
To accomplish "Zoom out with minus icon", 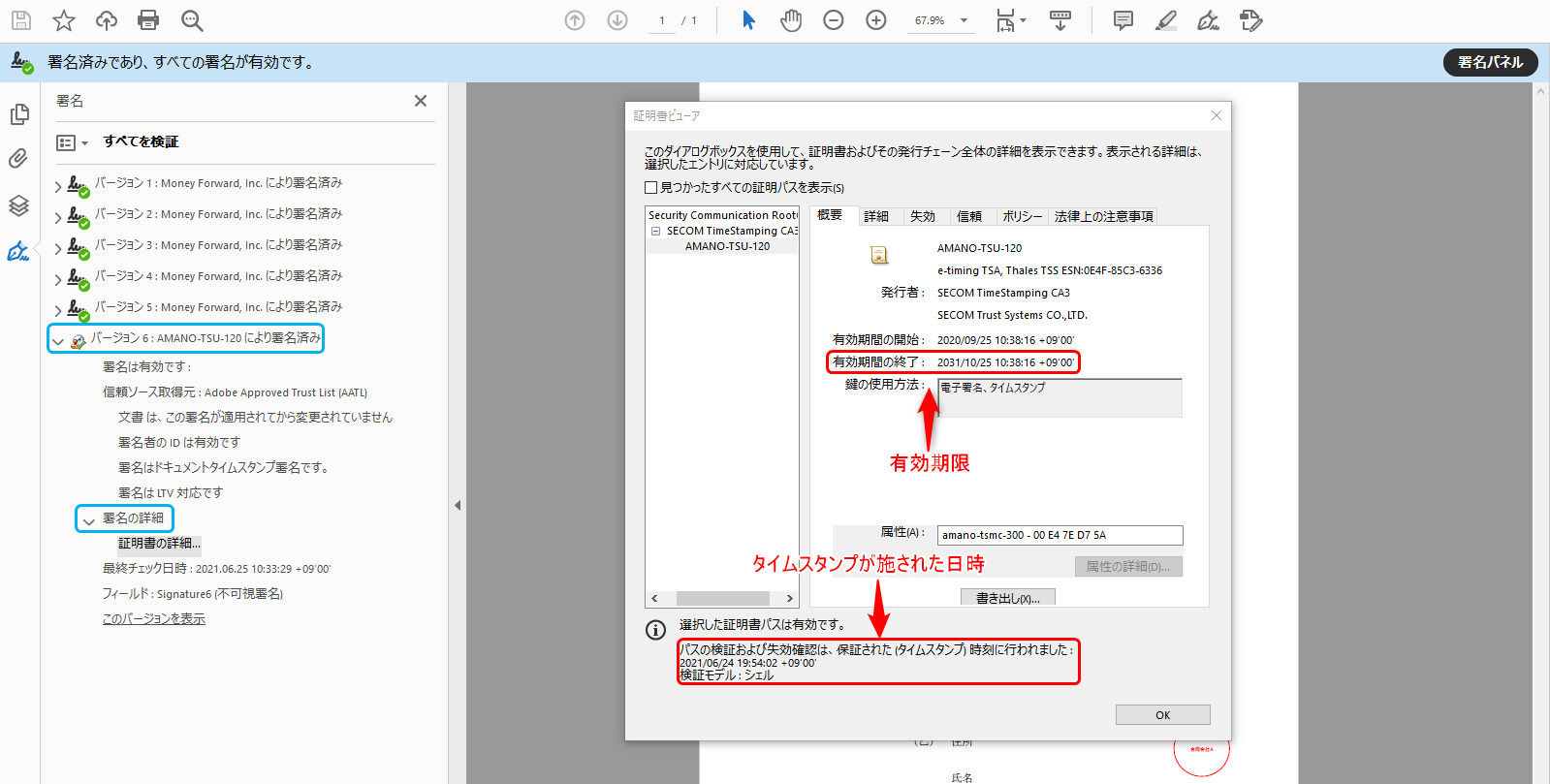I will (x=834, y=20).
